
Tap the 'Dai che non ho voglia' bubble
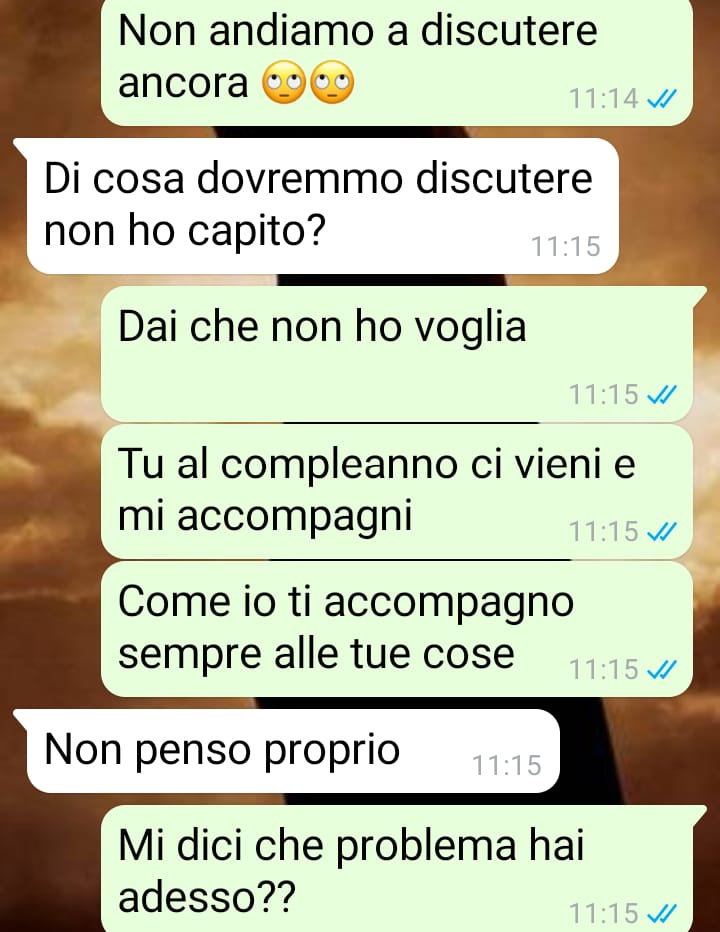point(397,354)
